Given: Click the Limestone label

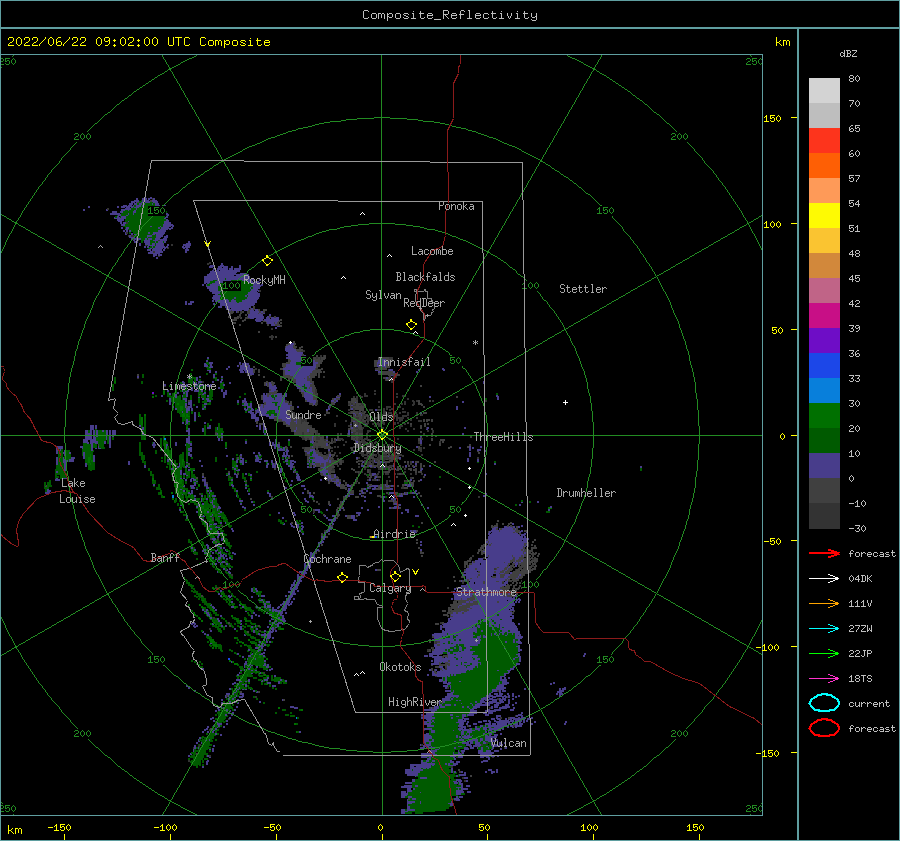Looking at the screenshot, I should tap(189, 386).
